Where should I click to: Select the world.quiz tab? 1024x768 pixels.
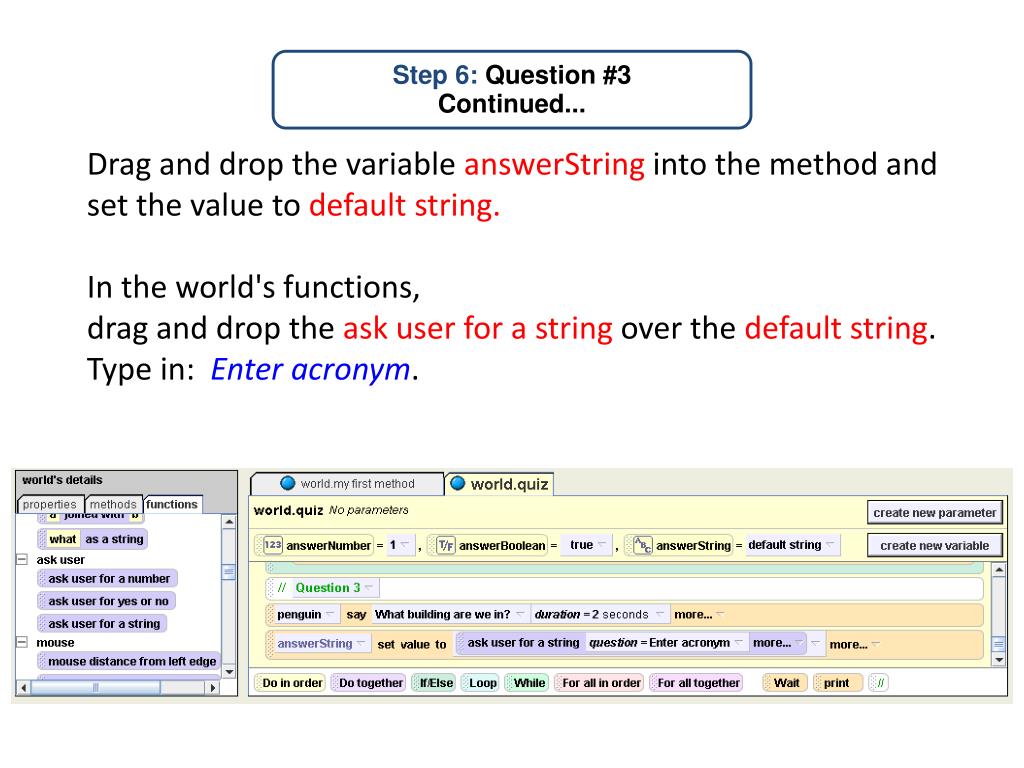[x=500, y=484]
